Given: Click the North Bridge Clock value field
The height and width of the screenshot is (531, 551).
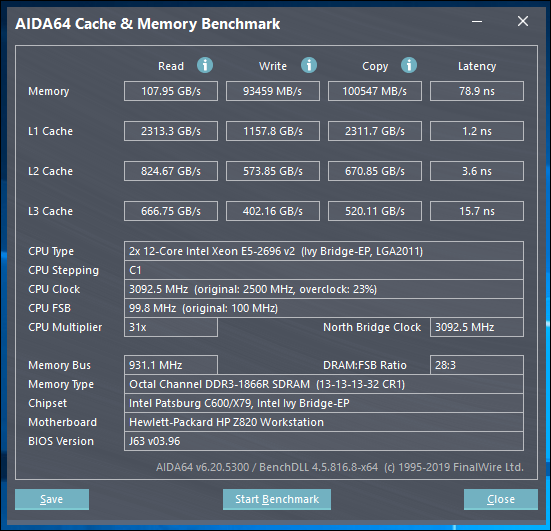Looking at the screenshot, I should click(477, 327).
